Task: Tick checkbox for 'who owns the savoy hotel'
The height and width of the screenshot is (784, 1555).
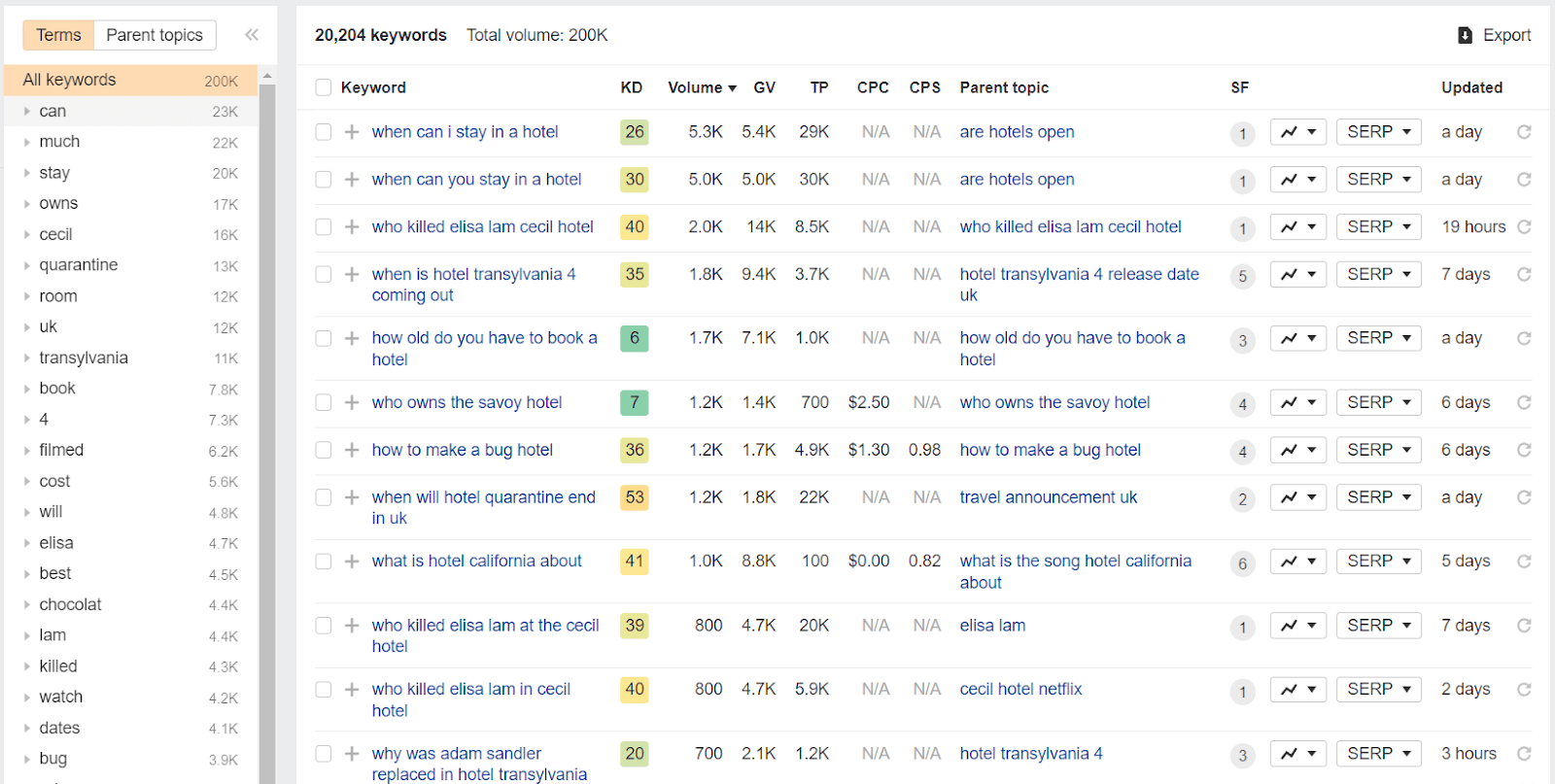Action: (324, 402)
